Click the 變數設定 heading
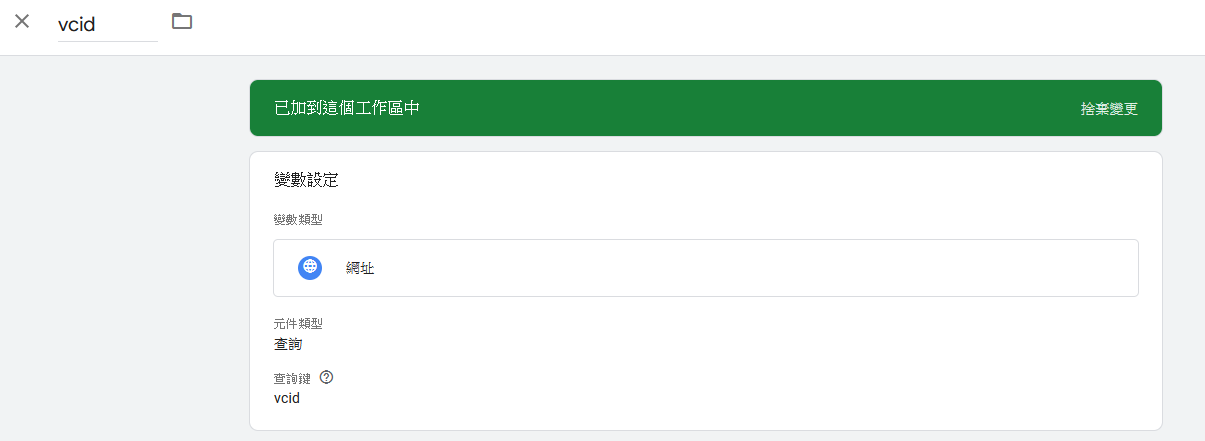The width and height of the screenshot is (1205, 441). point(306,181)
